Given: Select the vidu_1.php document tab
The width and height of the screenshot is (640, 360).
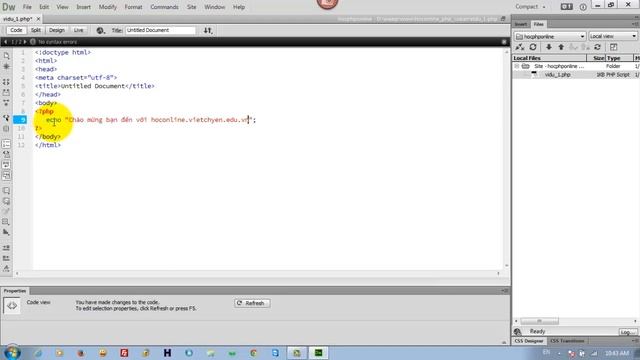Looking at the screenshot, I should click(18, 19).
